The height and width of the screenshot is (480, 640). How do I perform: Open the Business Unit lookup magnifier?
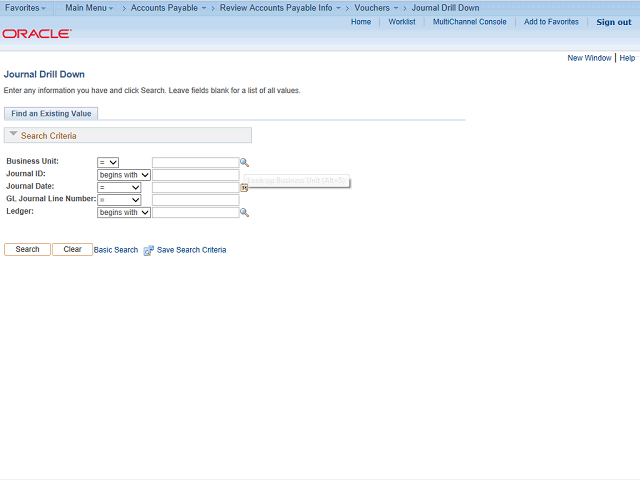click(244, 162)
